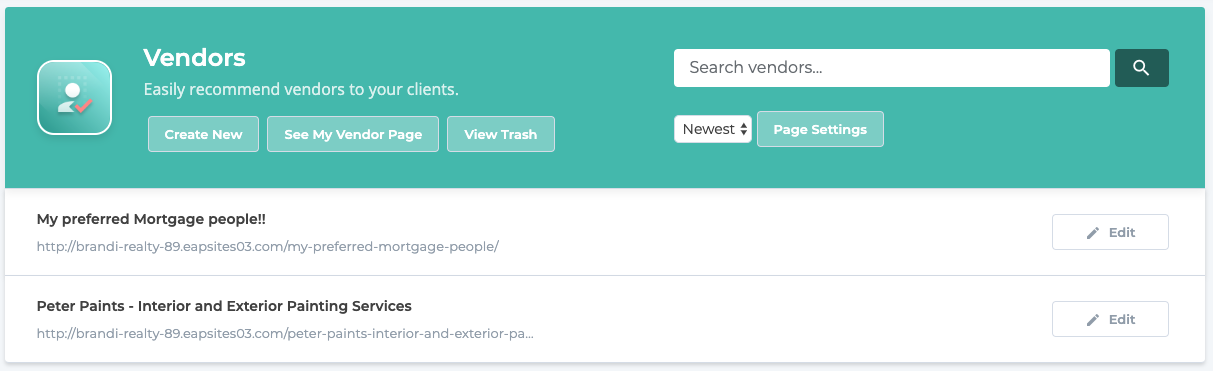Open Peter Paints - Interior and Exterior title
Screen dimensions: 1213x371
(224, 305)
